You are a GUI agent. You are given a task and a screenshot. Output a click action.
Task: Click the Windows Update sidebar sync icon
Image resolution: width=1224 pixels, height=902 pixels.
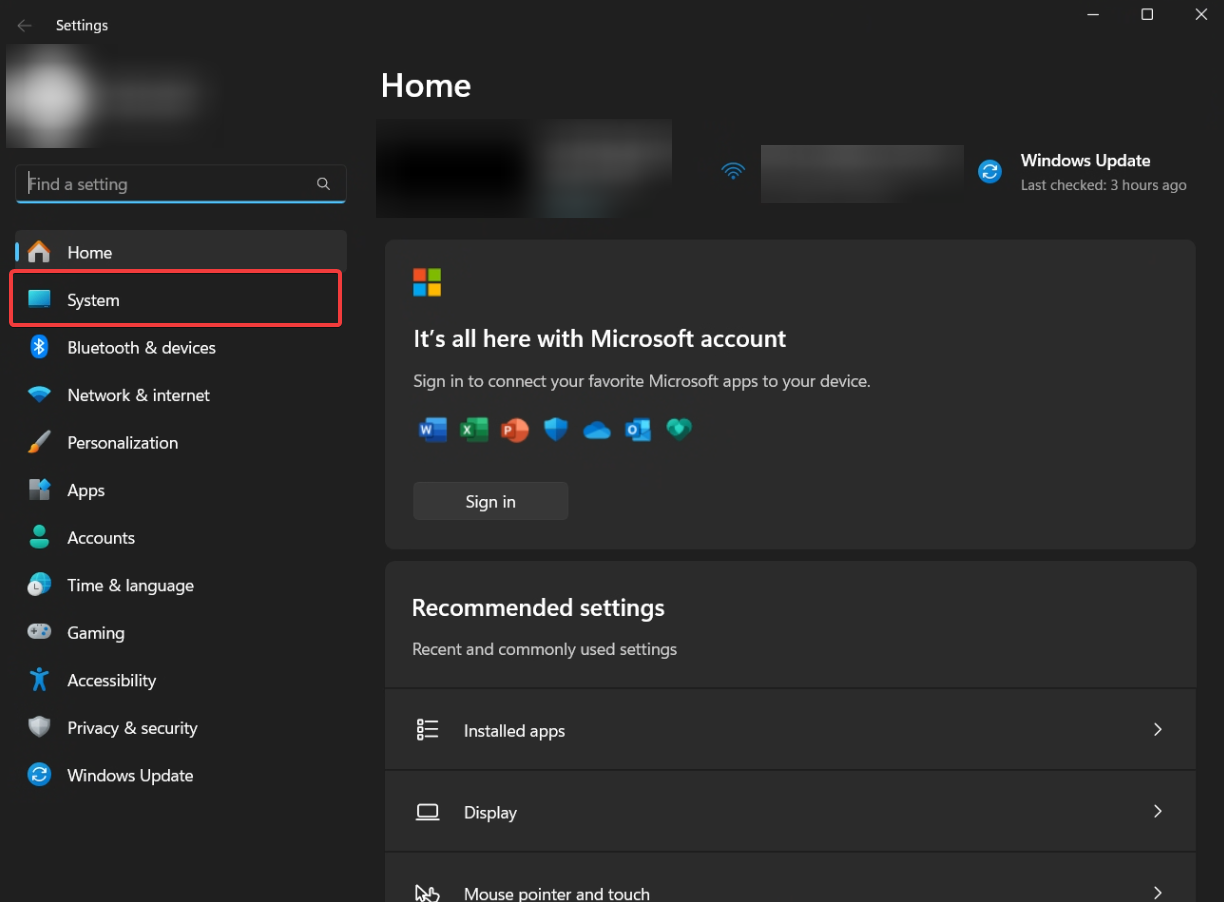(39, 775)
